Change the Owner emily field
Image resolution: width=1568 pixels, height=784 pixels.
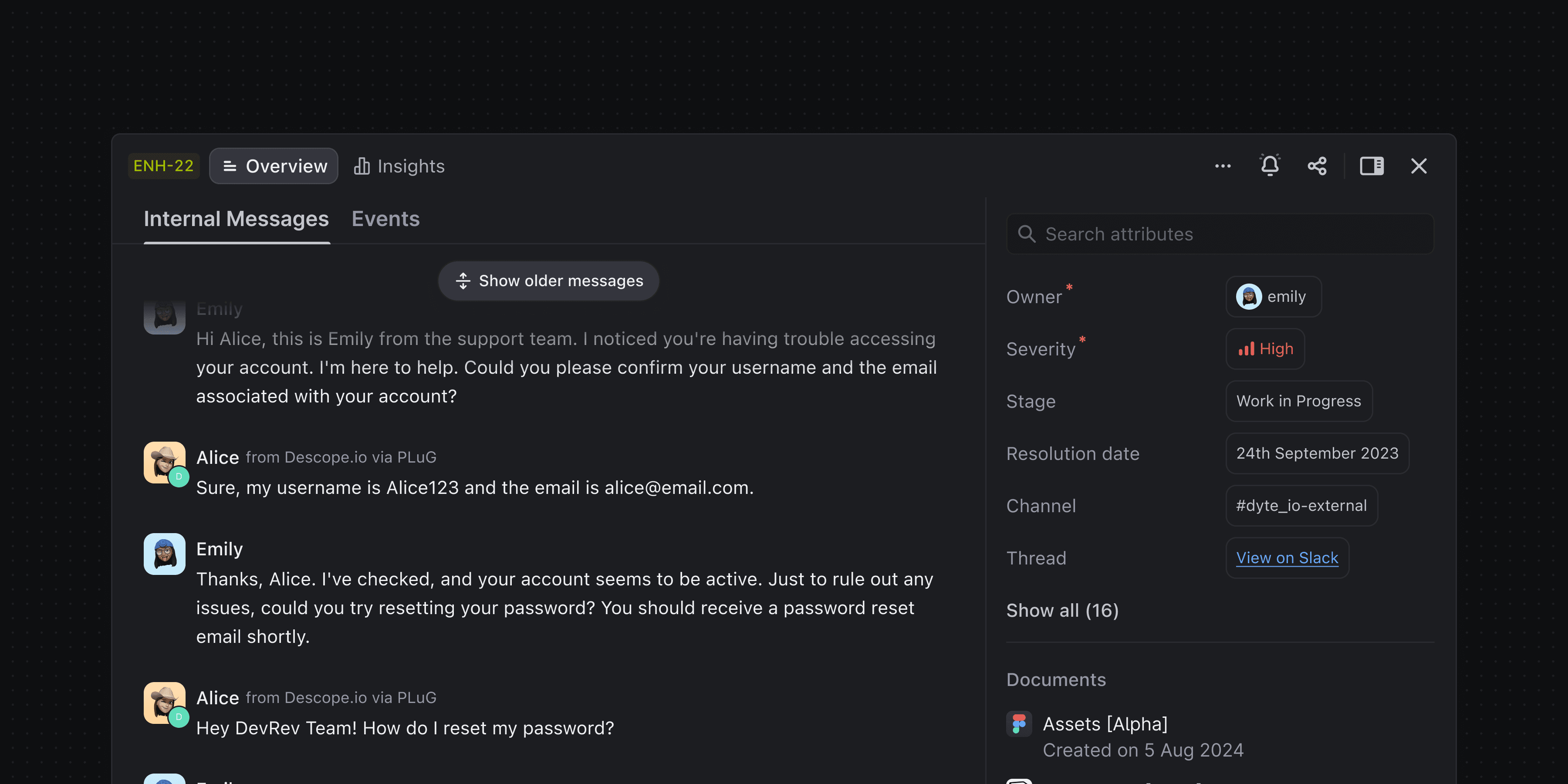[1274, 297]
